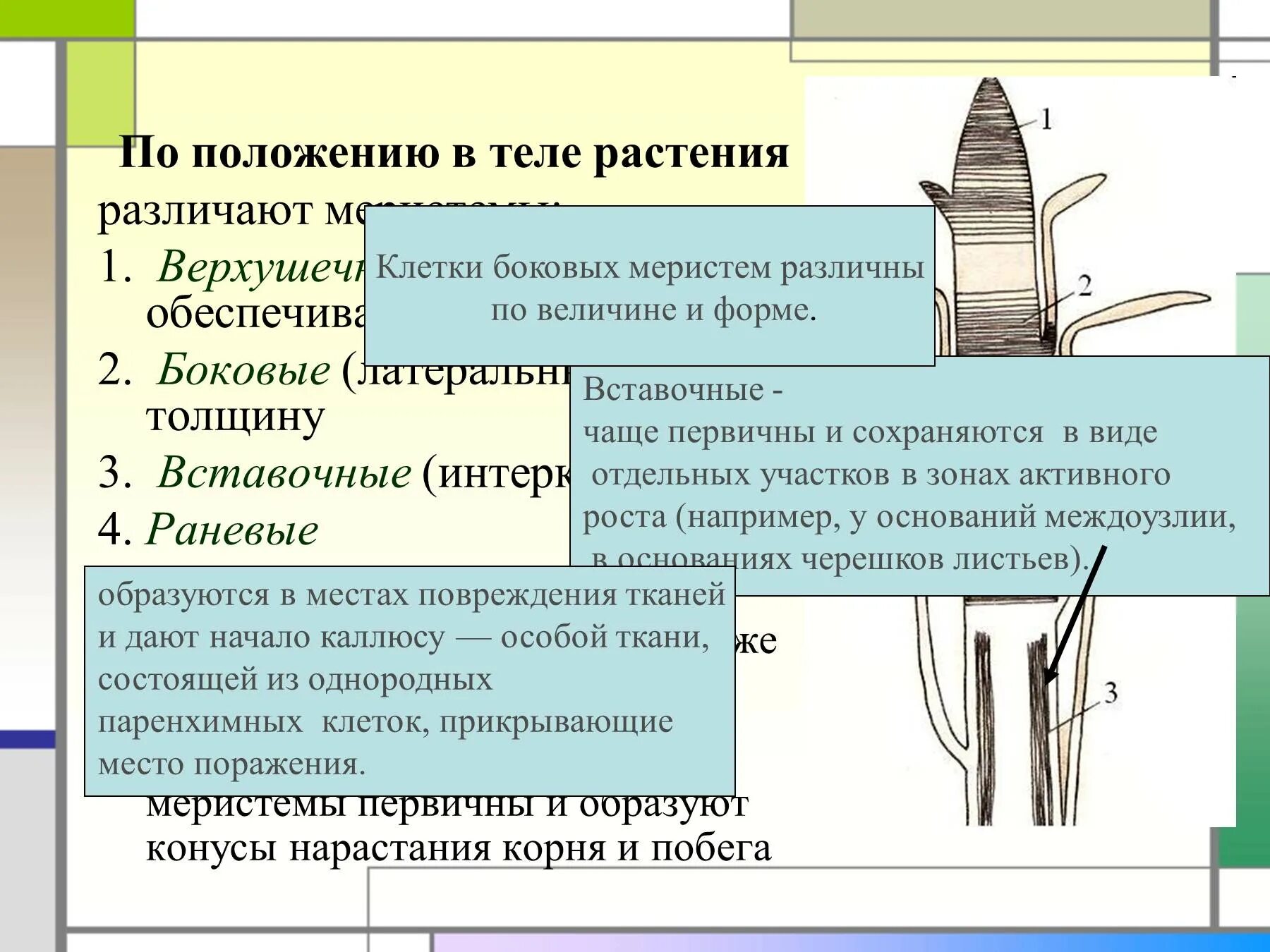The image size is (1270, 952).
Task: Click the phrase "по величине и форме."
Action: tap(654, 310)
